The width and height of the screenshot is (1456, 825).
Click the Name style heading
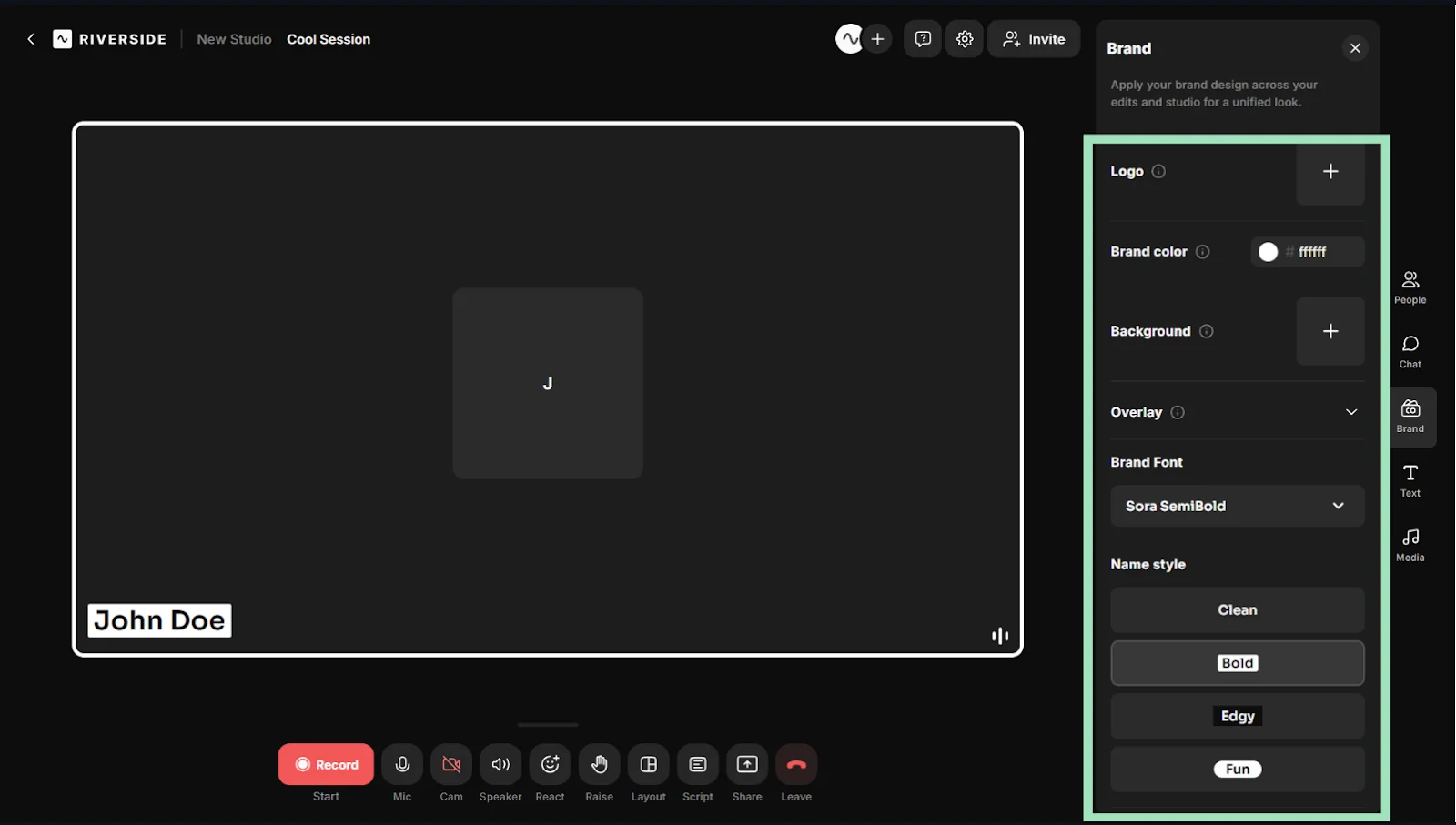pos(1148,564)
